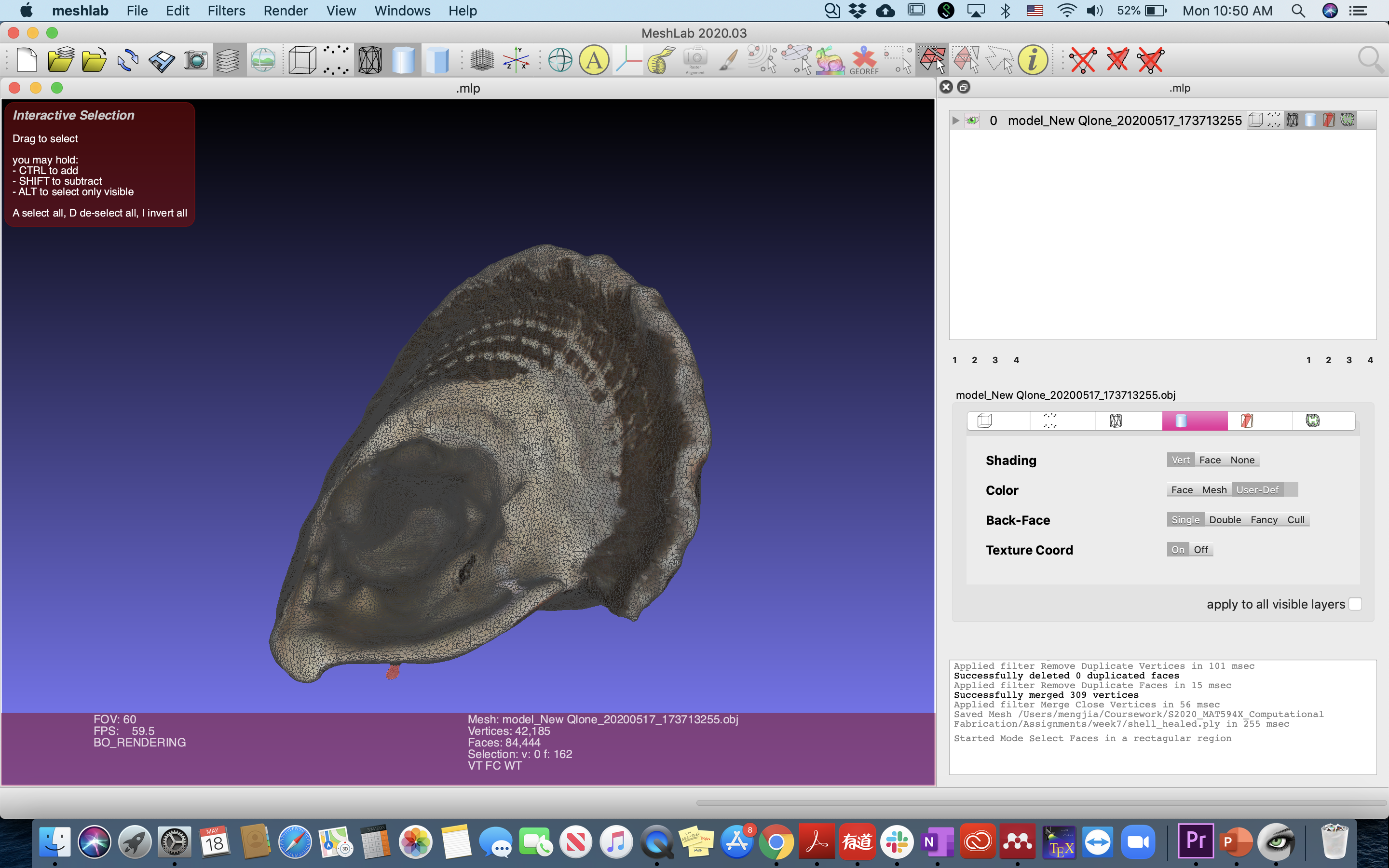The width and height of the screenshot is (1389, 868).
Task: Hide the model layer with eye icon
Action: click(x=972, y=121)
